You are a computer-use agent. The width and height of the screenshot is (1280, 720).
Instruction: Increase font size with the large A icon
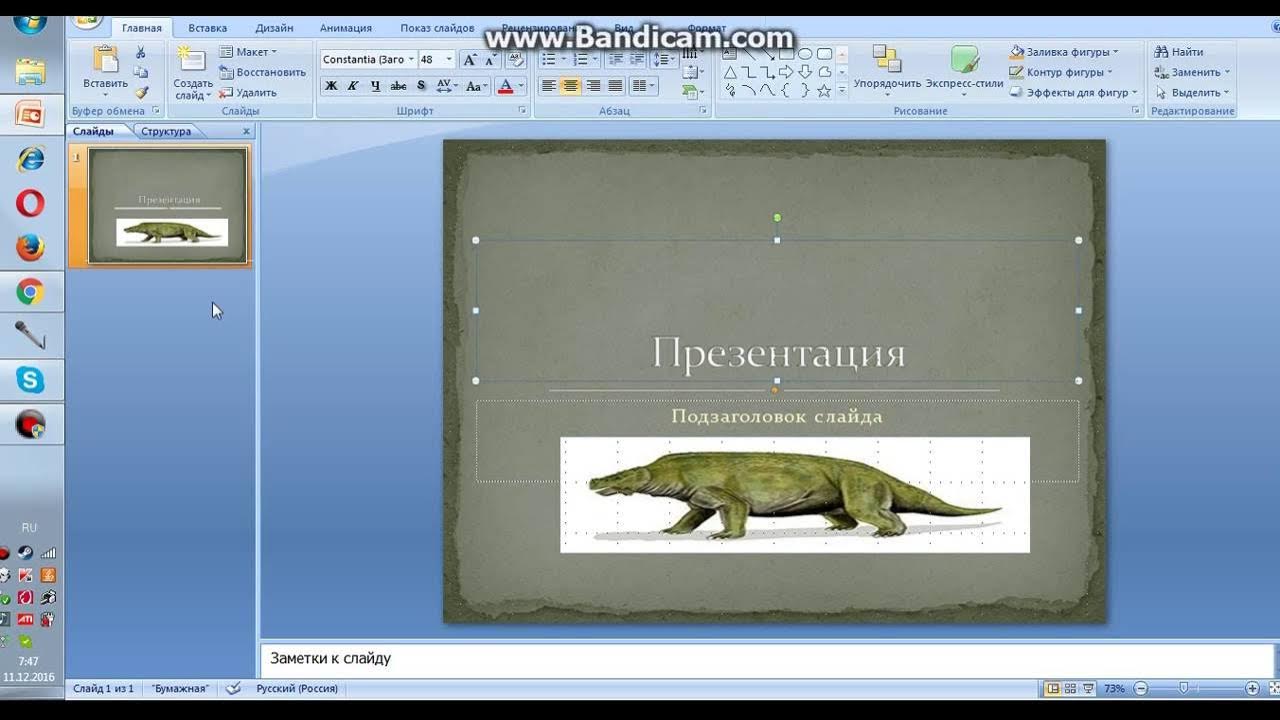coord(469,60)
